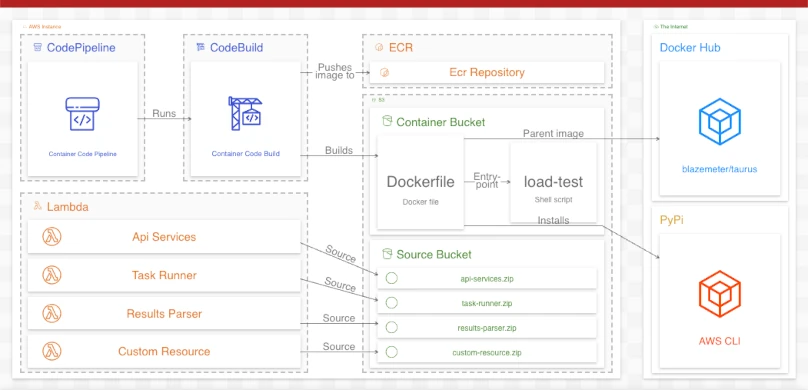Click the blazemeter/taurus label
The height and width of the screenshot is (390, 808).
719,168
